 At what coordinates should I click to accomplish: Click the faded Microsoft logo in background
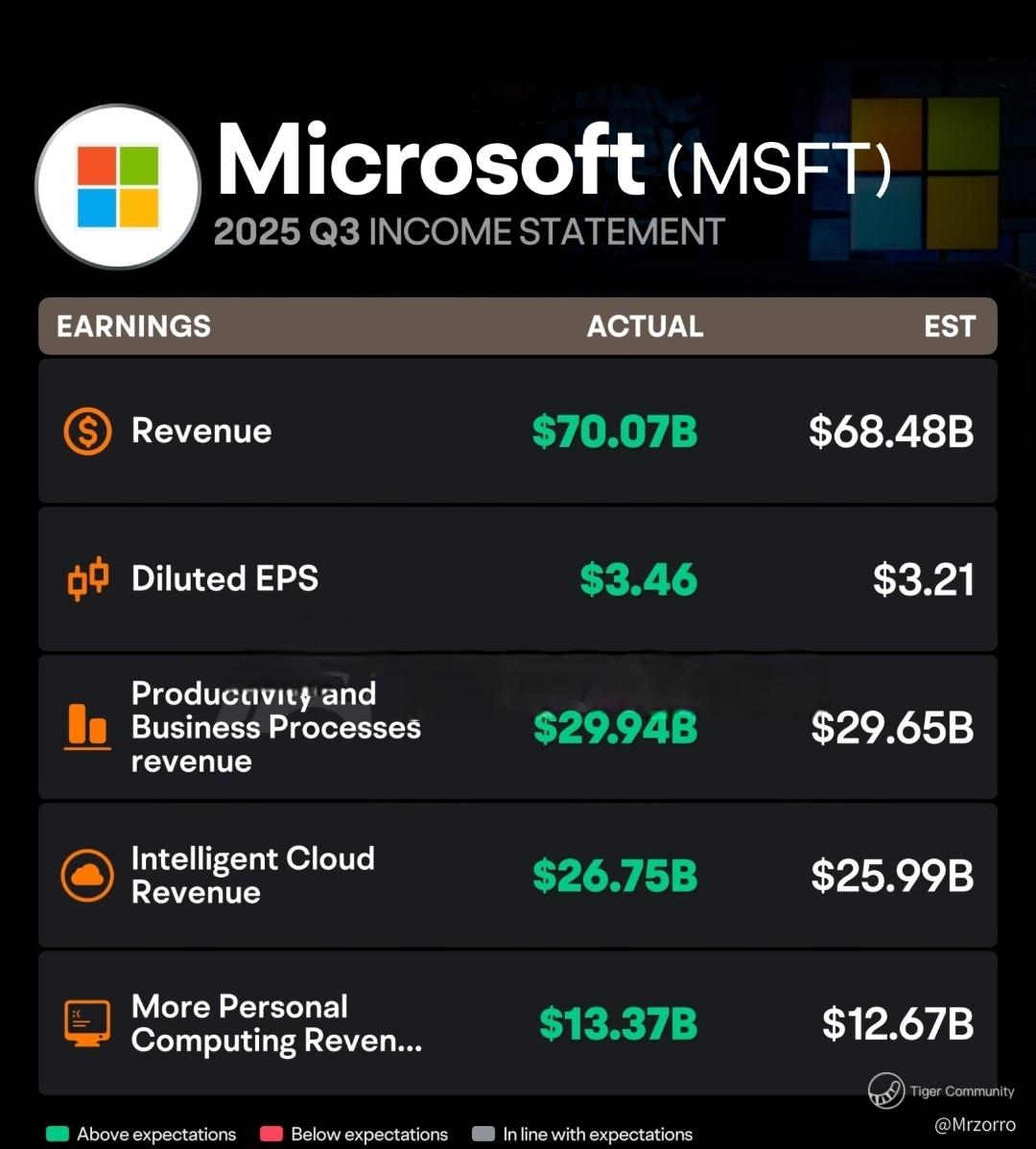pyautogui.click(x=925, y=173)
